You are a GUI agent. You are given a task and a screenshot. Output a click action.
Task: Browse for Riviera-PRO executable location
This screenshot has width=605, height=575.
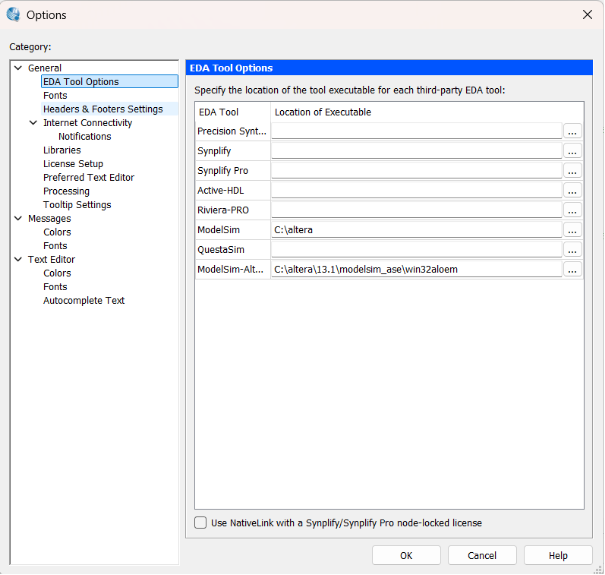tap(572, 210)
